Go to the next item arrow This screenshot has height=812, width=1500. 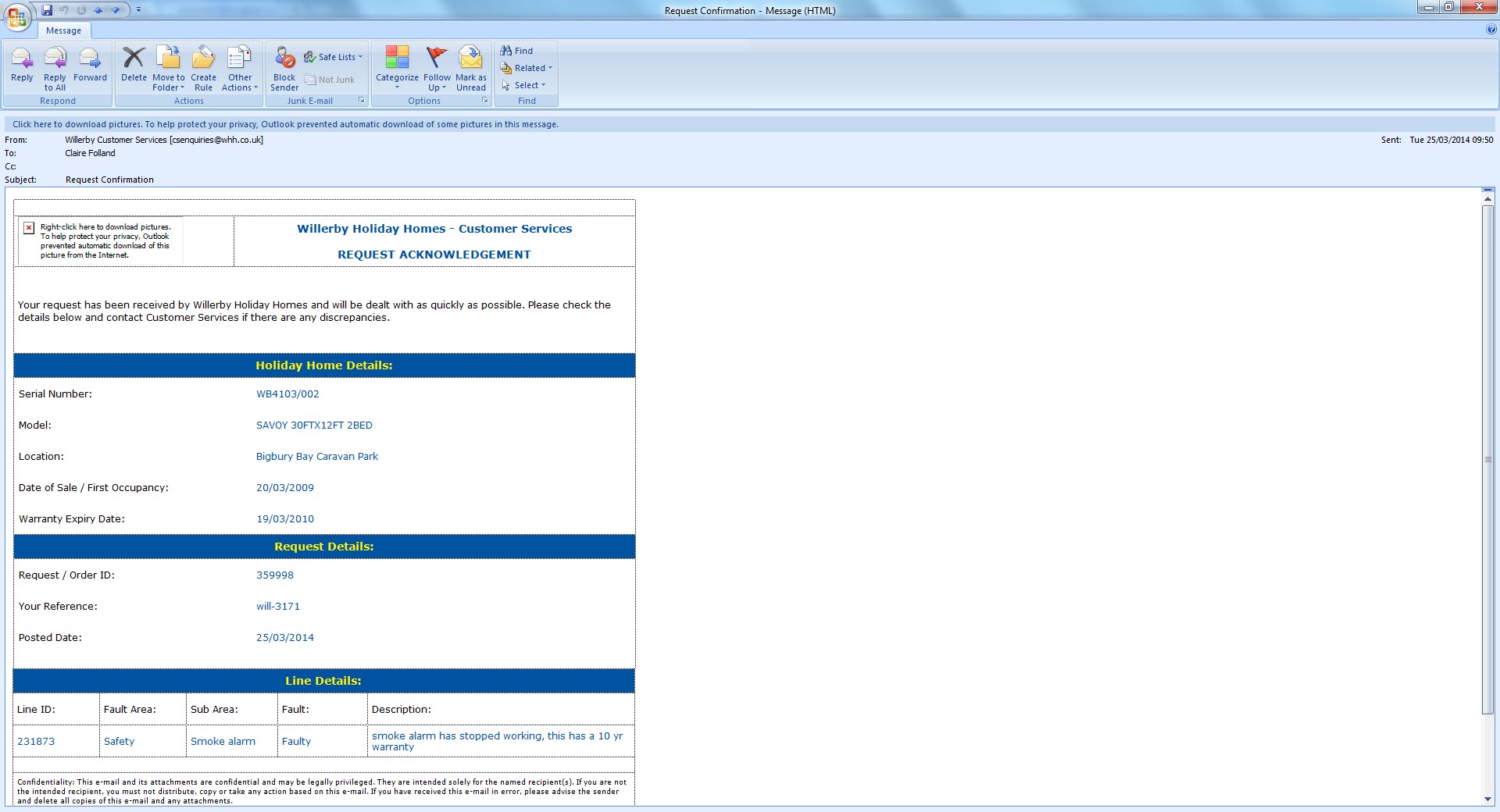tap(116, 10)
